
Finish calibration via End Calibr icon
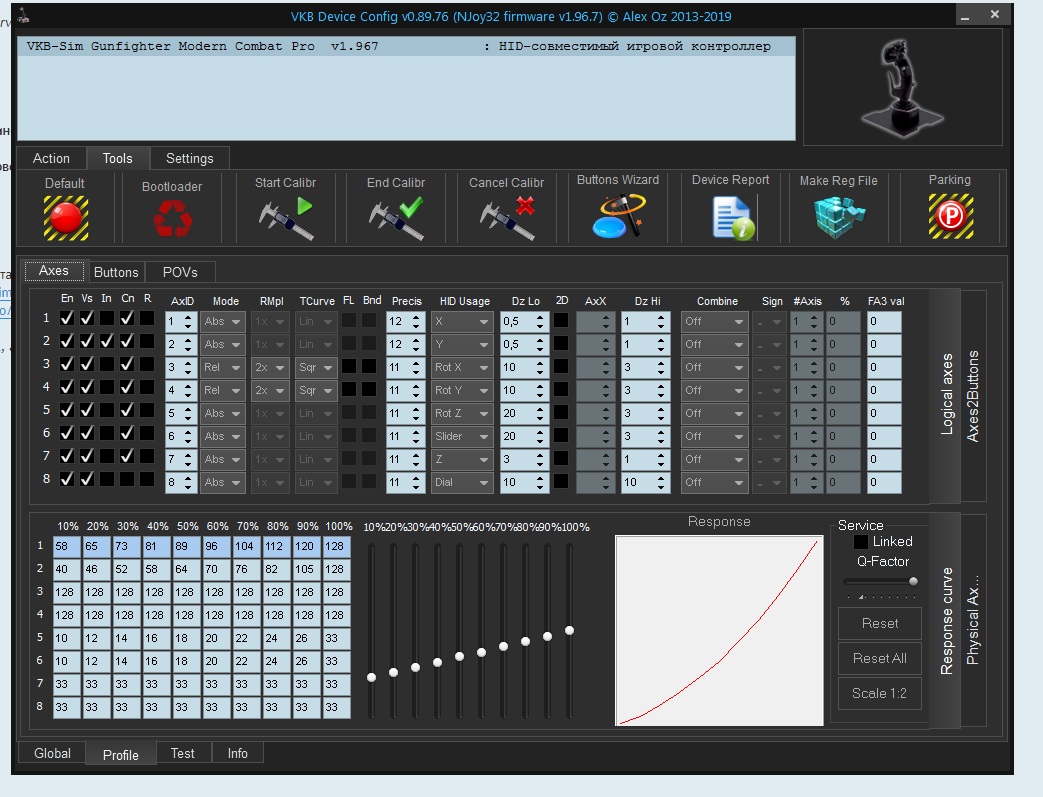pyautogui.click(x=396, y=218)
